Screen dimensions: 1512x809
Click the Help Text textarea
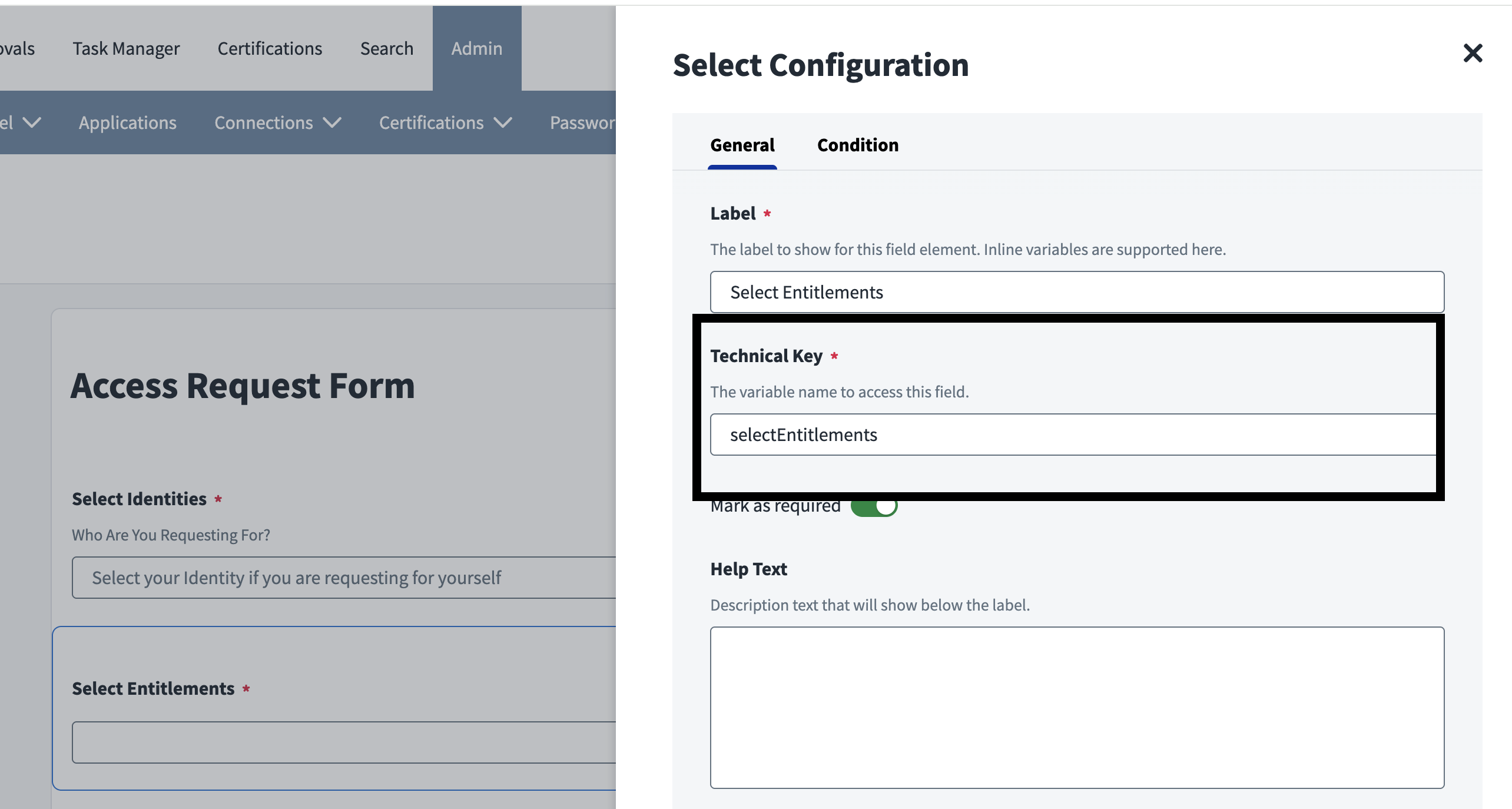[x=1076, y=707]
